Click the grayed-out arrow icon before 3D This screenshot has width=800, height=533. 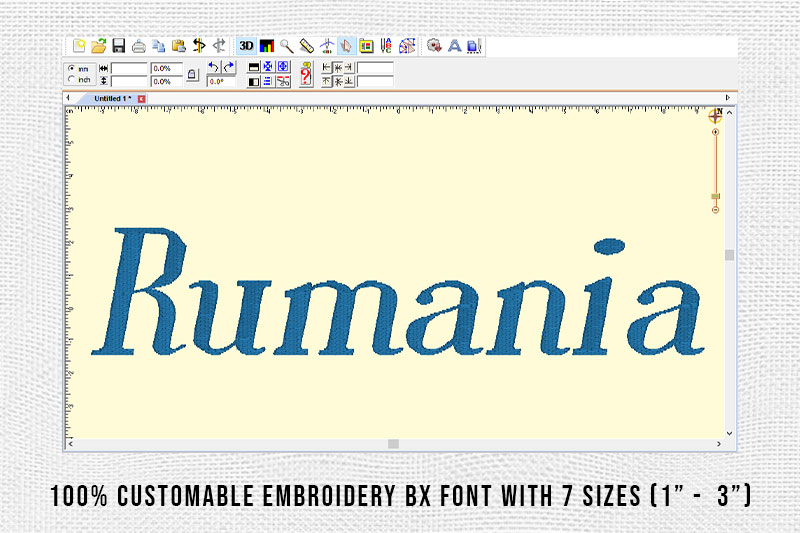219,46
